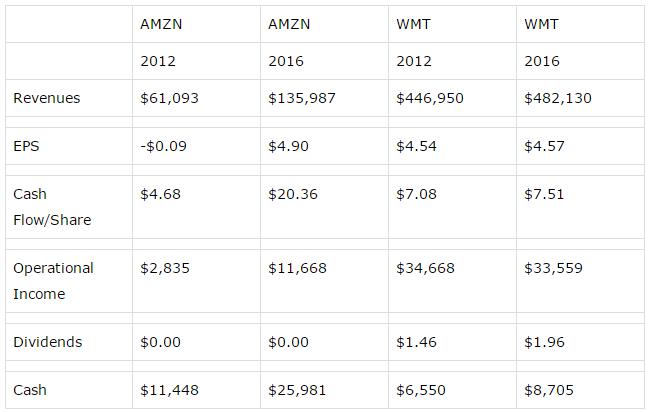Select the $1.46 dividends cell

tap(416, 342)
